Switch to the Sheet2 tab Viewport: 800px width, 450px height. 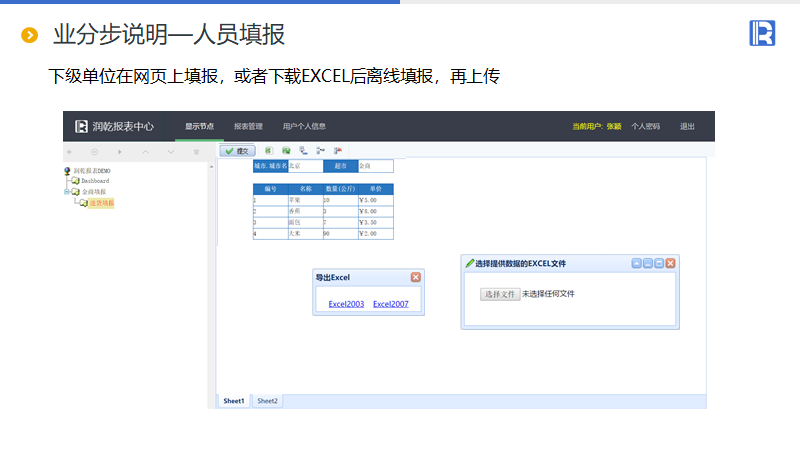[x=267, y=401]
